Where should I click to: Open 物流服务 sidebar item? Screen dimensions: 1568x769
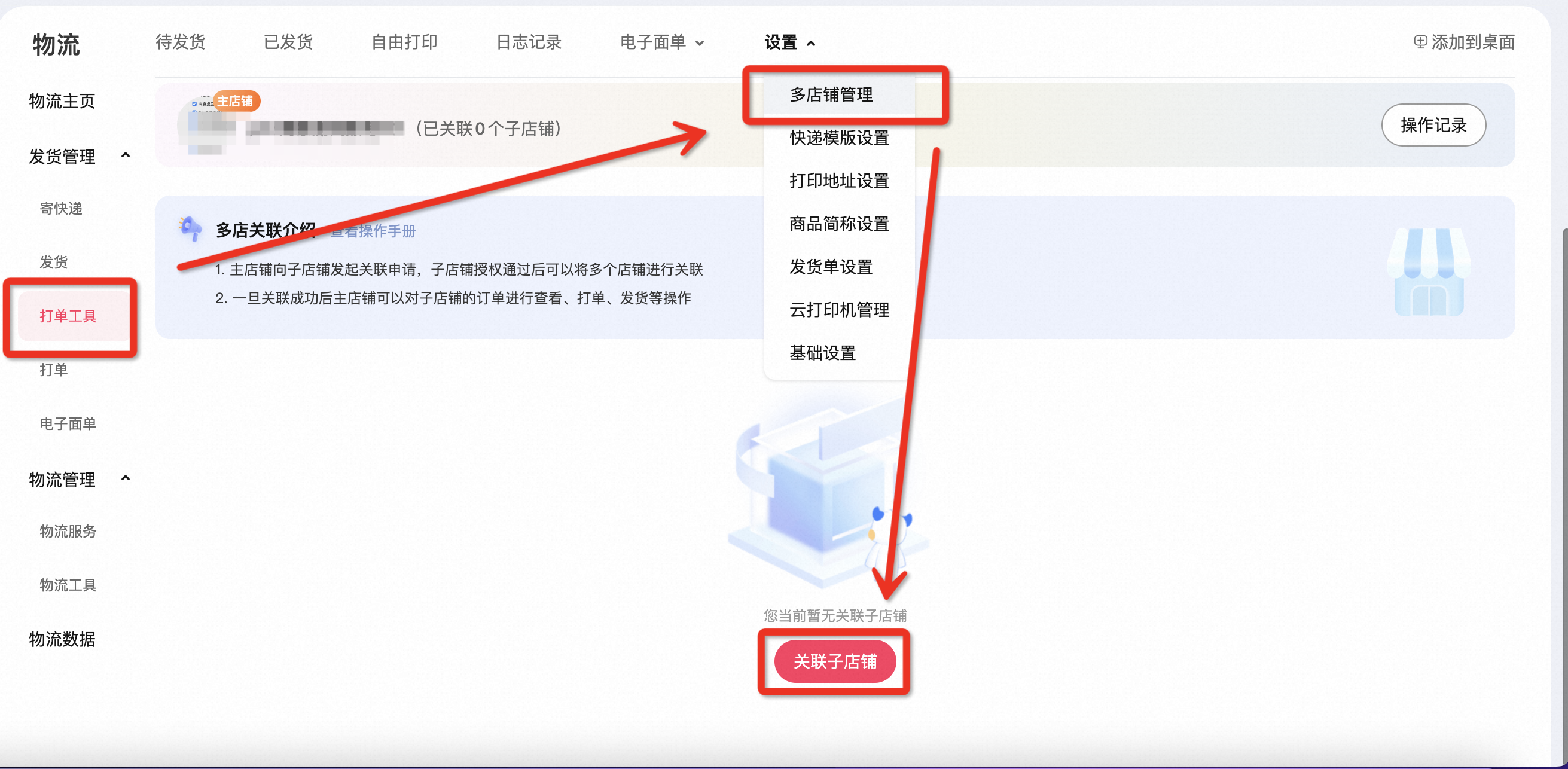pos(68,531)
